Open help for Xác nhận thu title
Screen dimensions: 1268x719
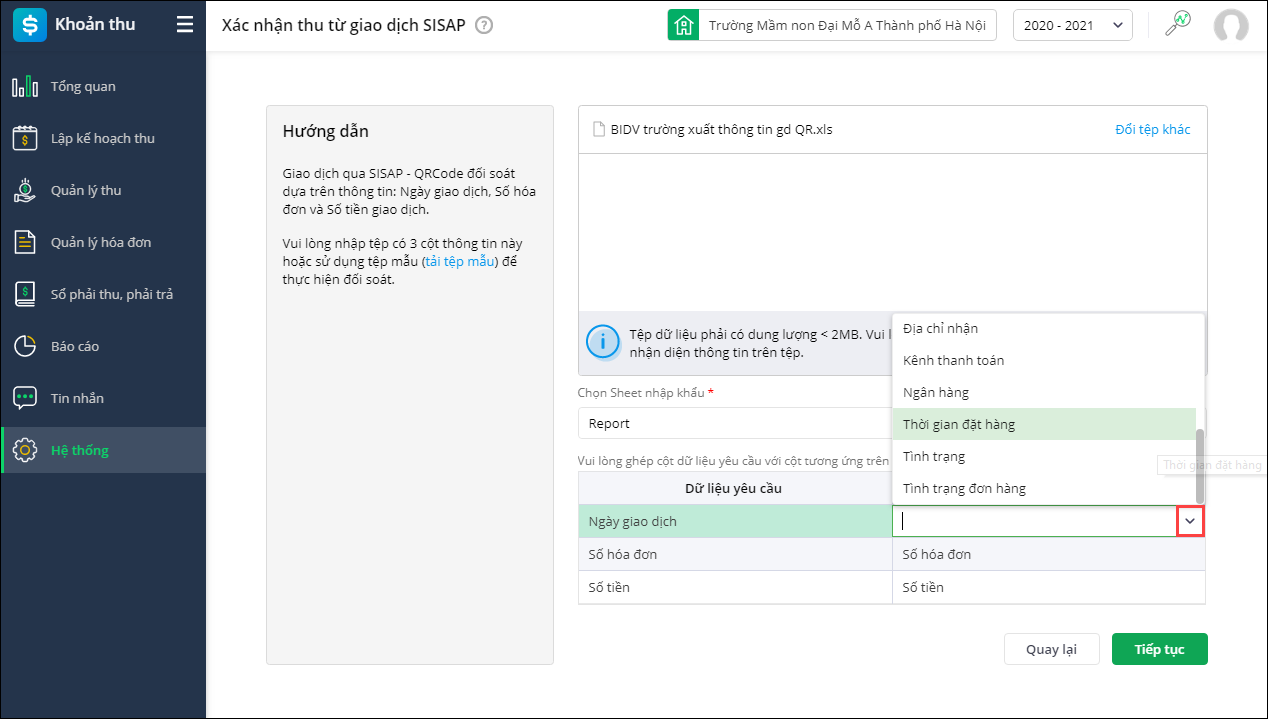click(484, 25)
